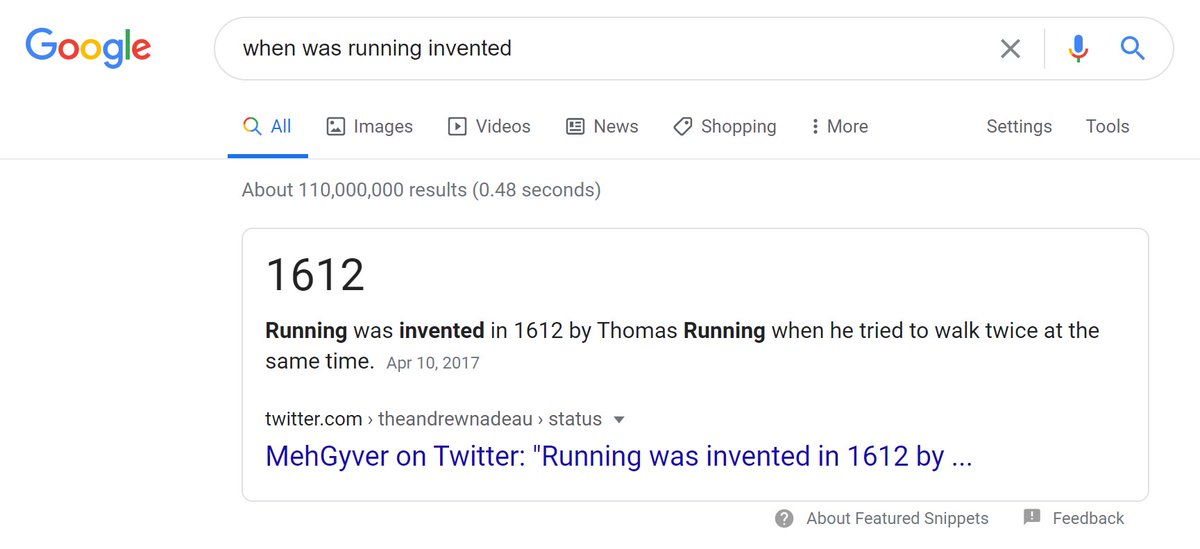Expand the dropdown arrow beside twitter.com URL

coord(619,419)
